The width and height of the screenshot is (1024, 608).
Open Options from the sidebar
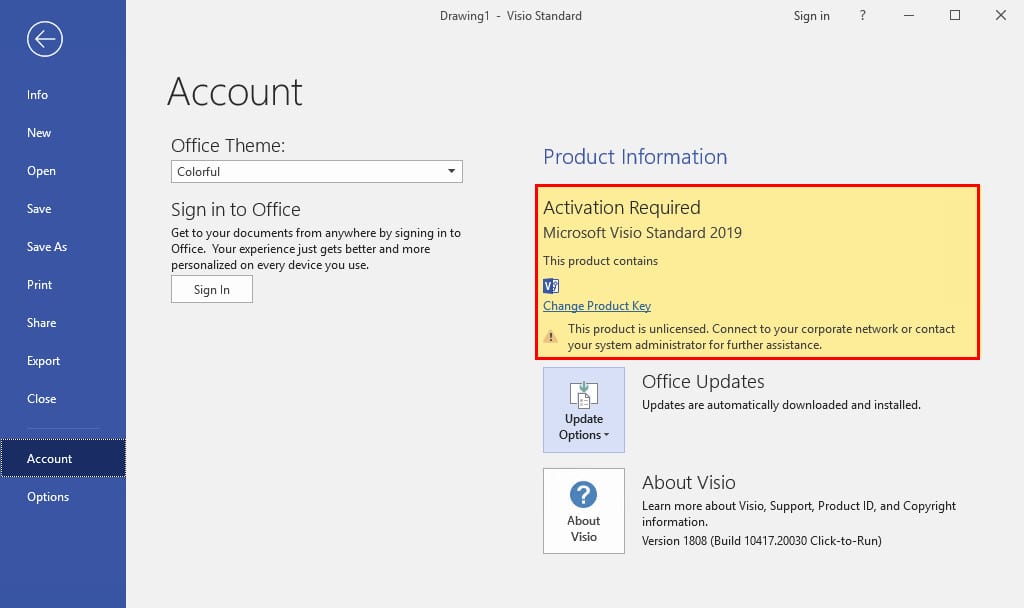click(x=48, y=496)
